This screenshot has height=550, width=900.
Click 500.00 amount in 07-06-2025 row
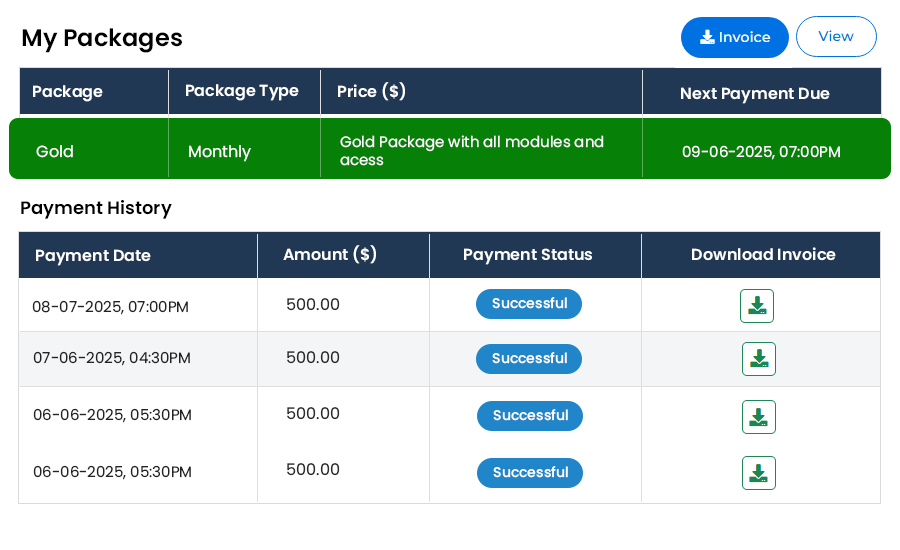pyautogui.click(x=313, y=357)
